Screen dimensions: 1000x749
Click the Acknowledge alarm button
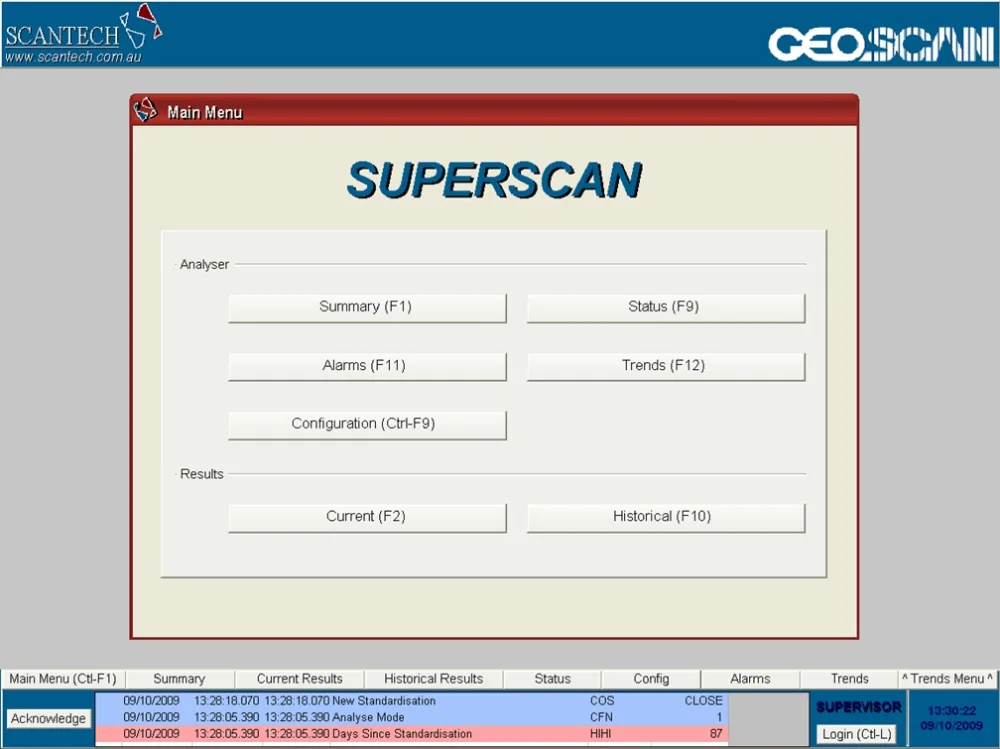pyautogui.click(x=48, y=718)
